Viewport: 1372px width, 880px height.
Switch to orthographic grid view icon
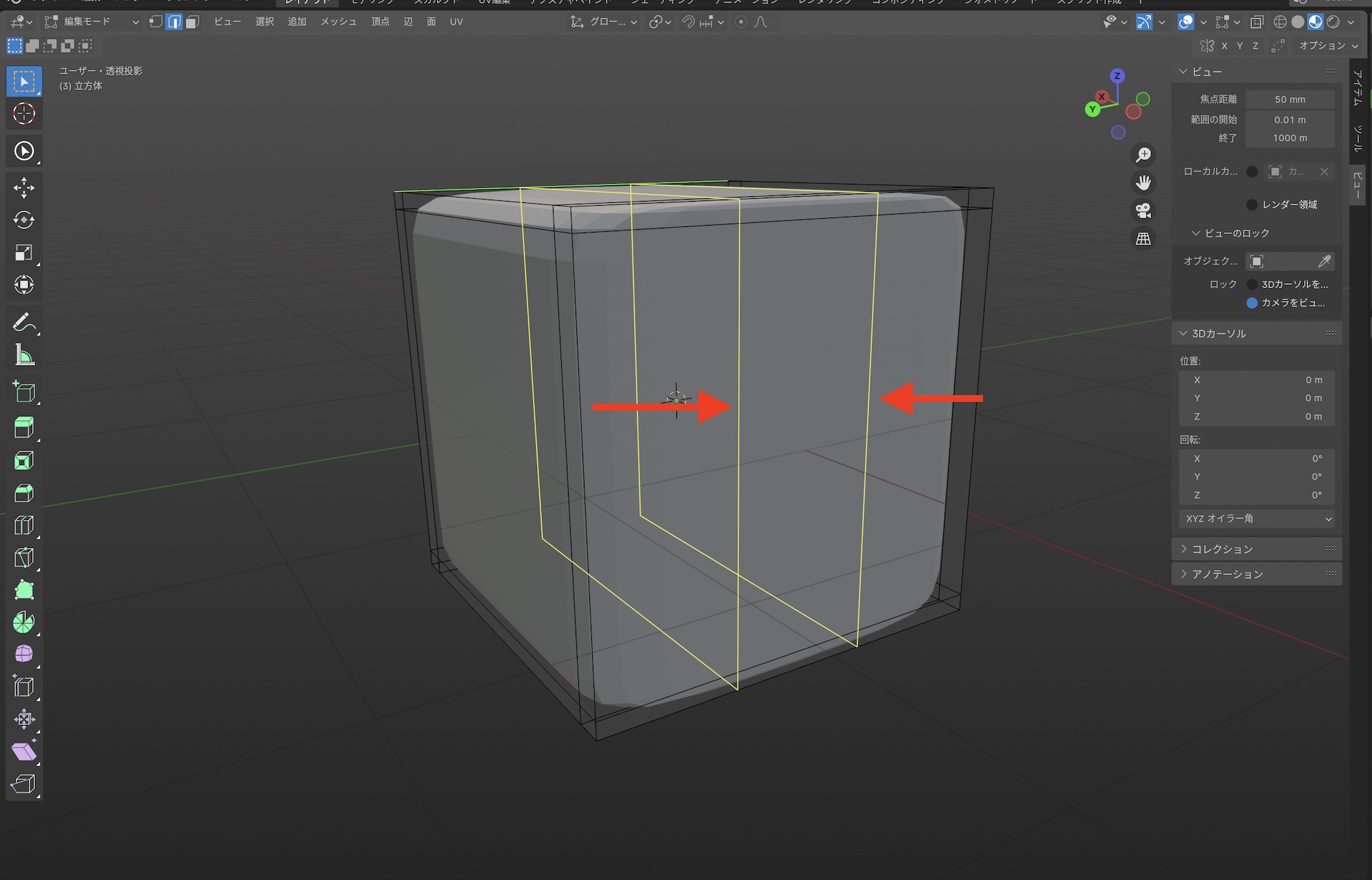[1143, 239]
